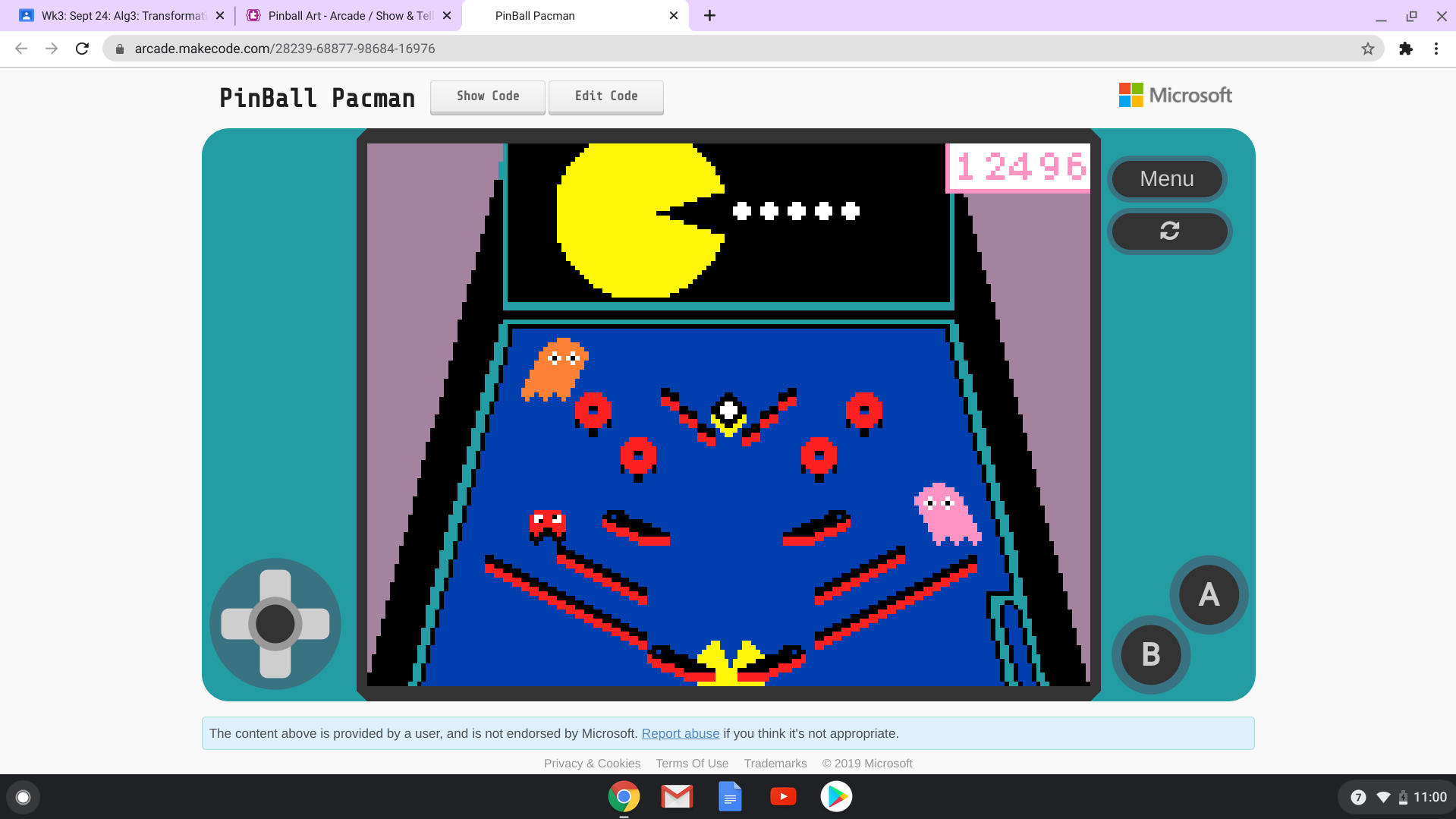Hit the B game button
This screenshot has height=819, width=1456.
pyautogui.click(x=1151, y=654)
